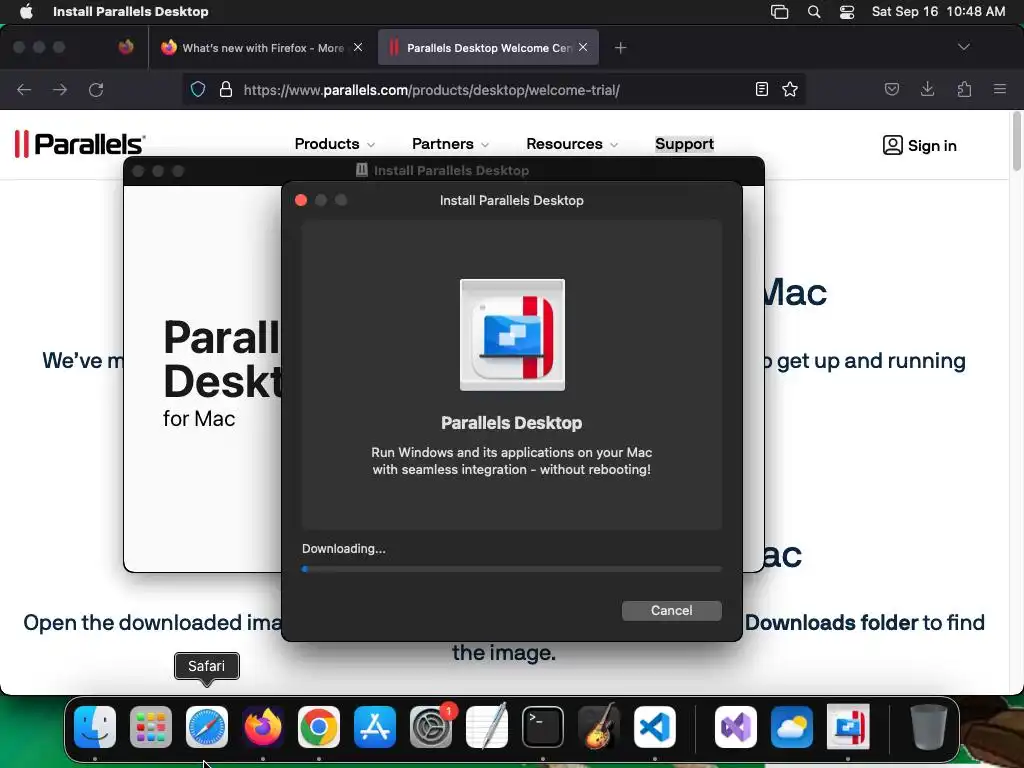Open TextEdit from the Dock
Viewport: 1024px width, 768px height.
click(x=487, y=727)
